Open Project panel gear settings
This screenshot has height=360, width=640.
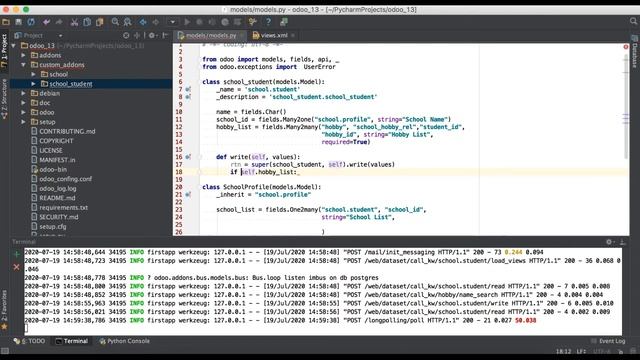pyautogui.click(x=152, y=36)
